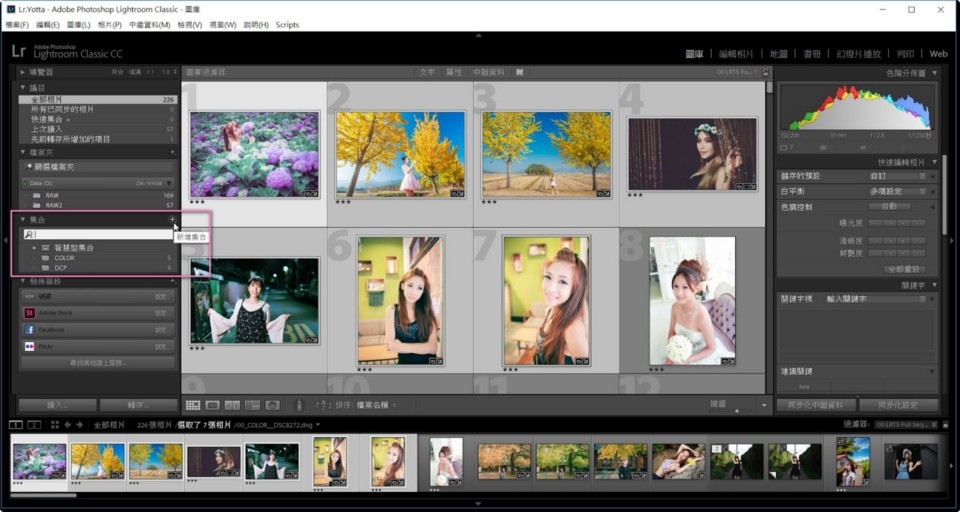The width and height of the screenshot is (960, 512).
Task: Click the search magnifier in collection filter
Action: pyautogui.click(x=29, y=234)
